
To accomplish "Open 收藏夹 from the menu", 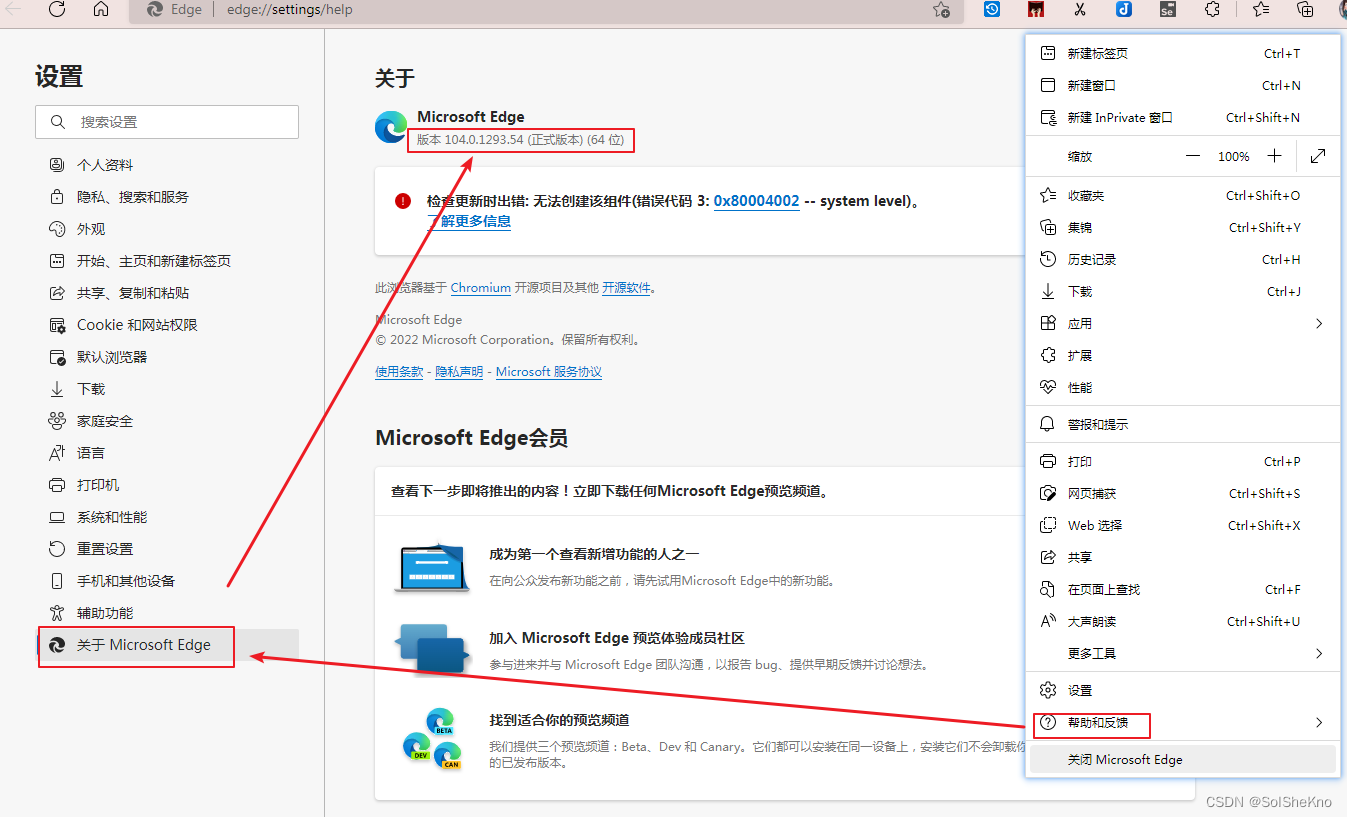I will 1183,195.
